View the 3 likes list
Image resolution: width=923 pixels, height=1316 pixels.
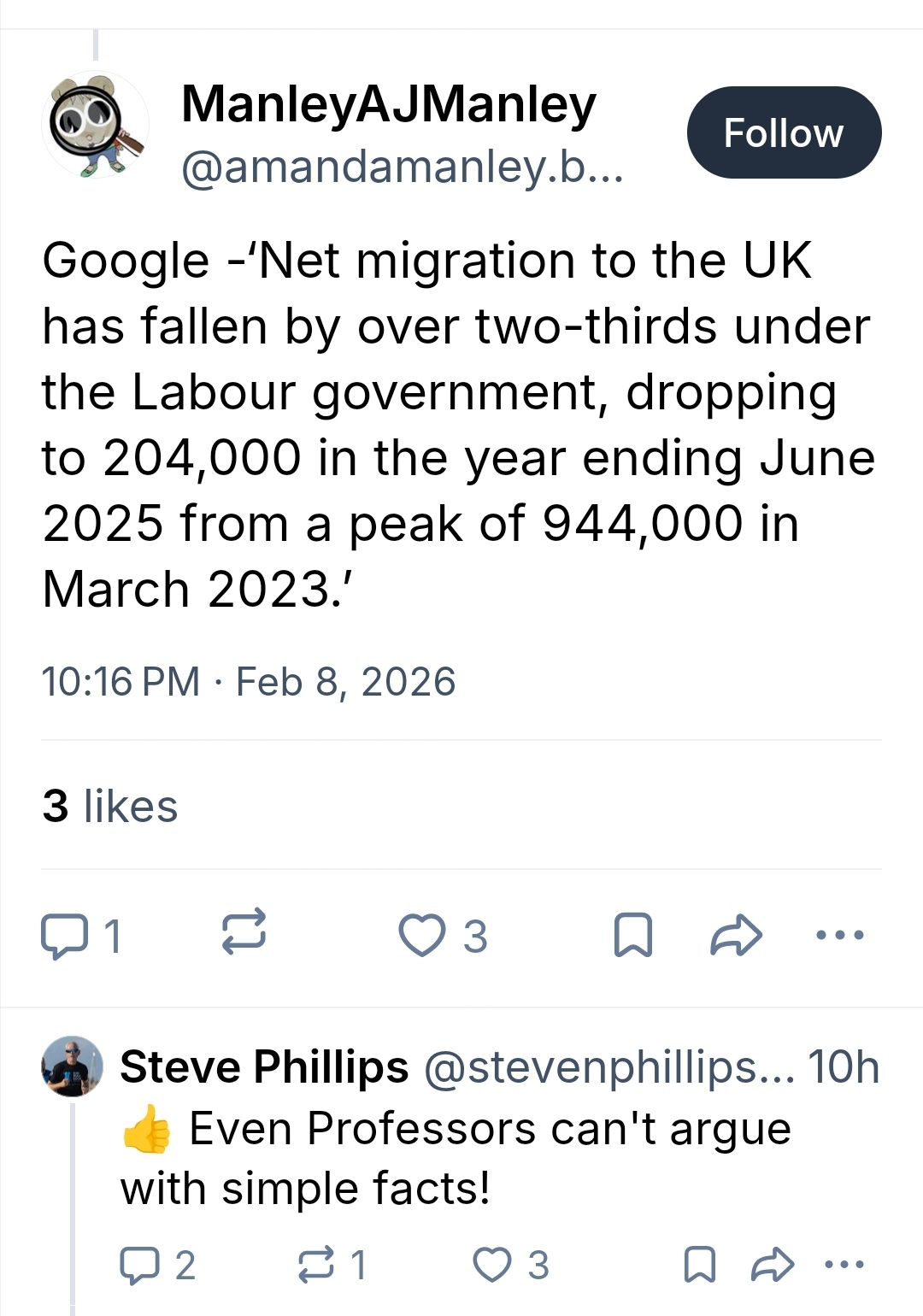click(110, 806)
